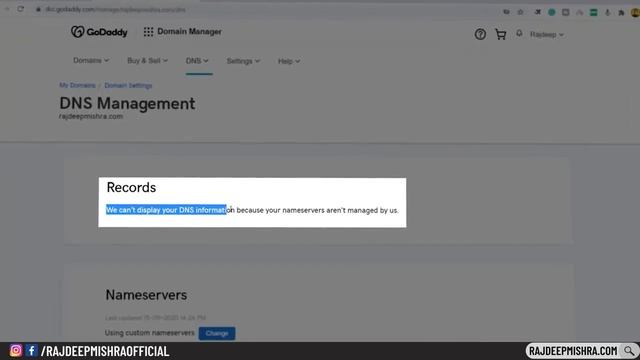
Task: Expand the Rajdeep account menu
Action: click(x=547, y=35)
